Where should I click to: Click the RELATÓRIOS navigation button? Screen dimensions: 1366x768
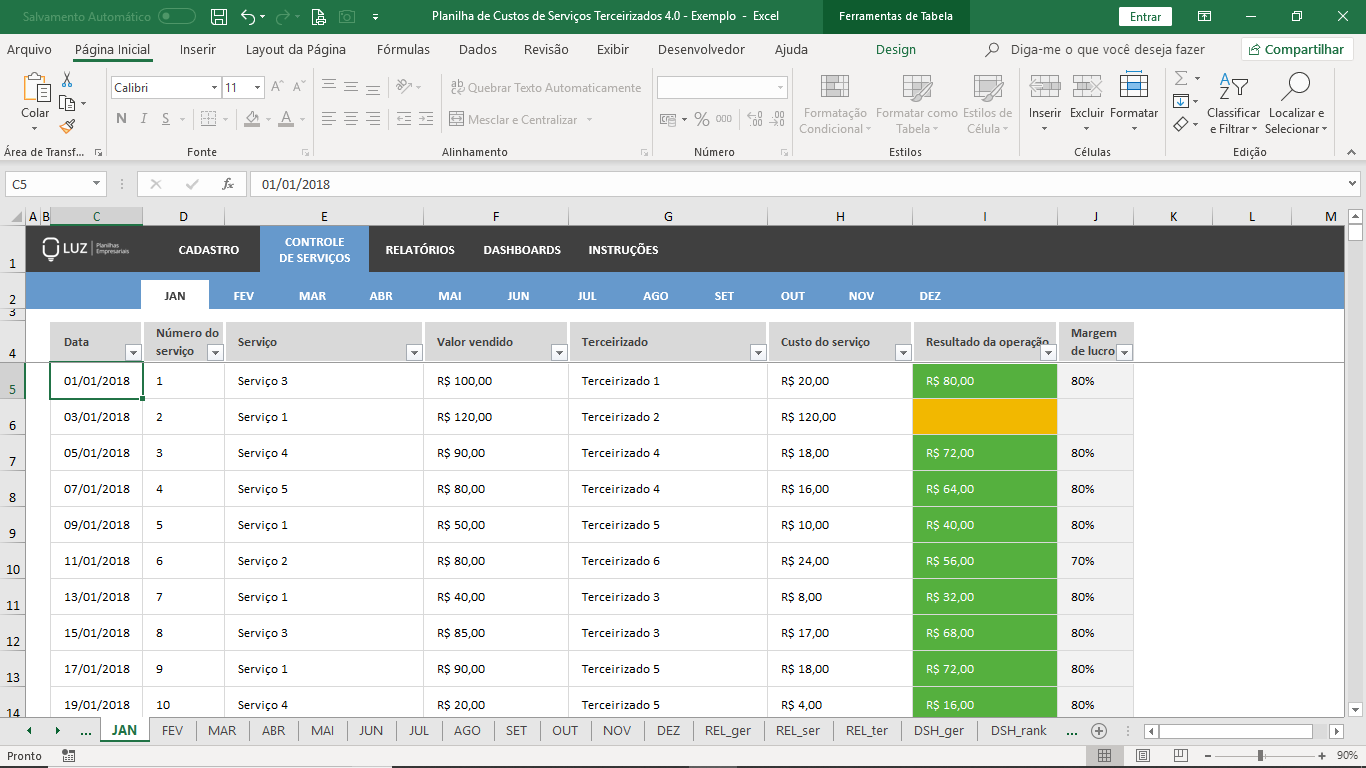coord(420,250)
